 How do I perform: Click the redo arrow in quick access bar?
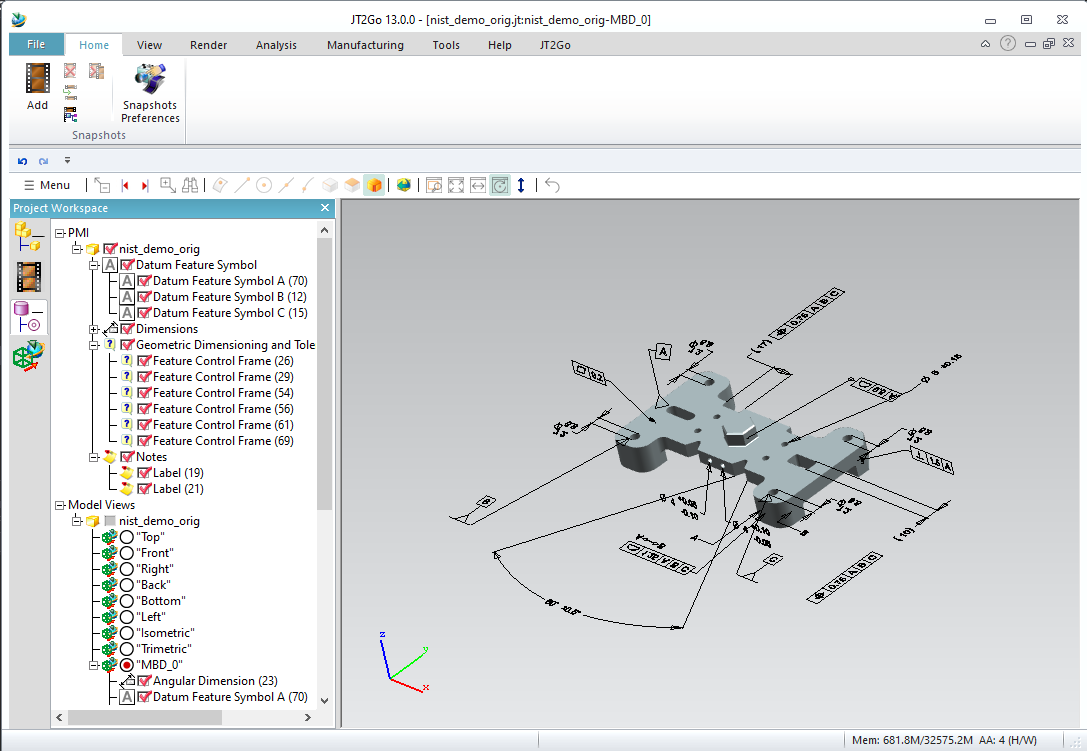tap(44, 161)
